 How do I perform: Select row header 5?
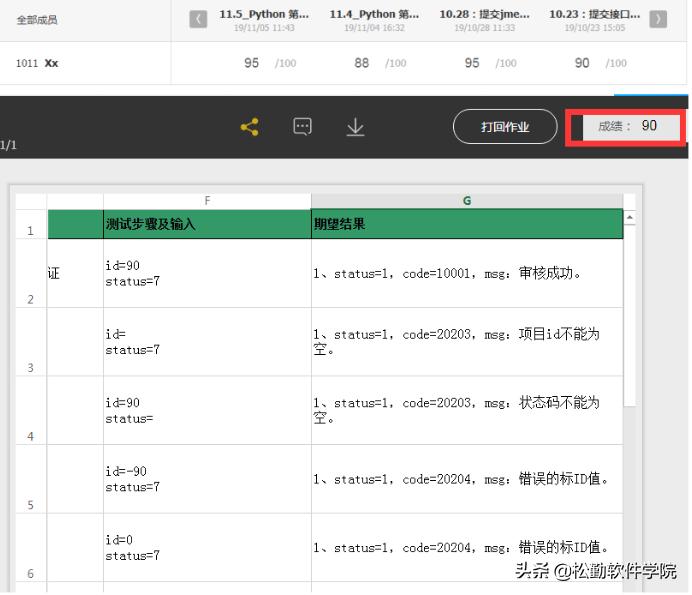click(30, 479)
